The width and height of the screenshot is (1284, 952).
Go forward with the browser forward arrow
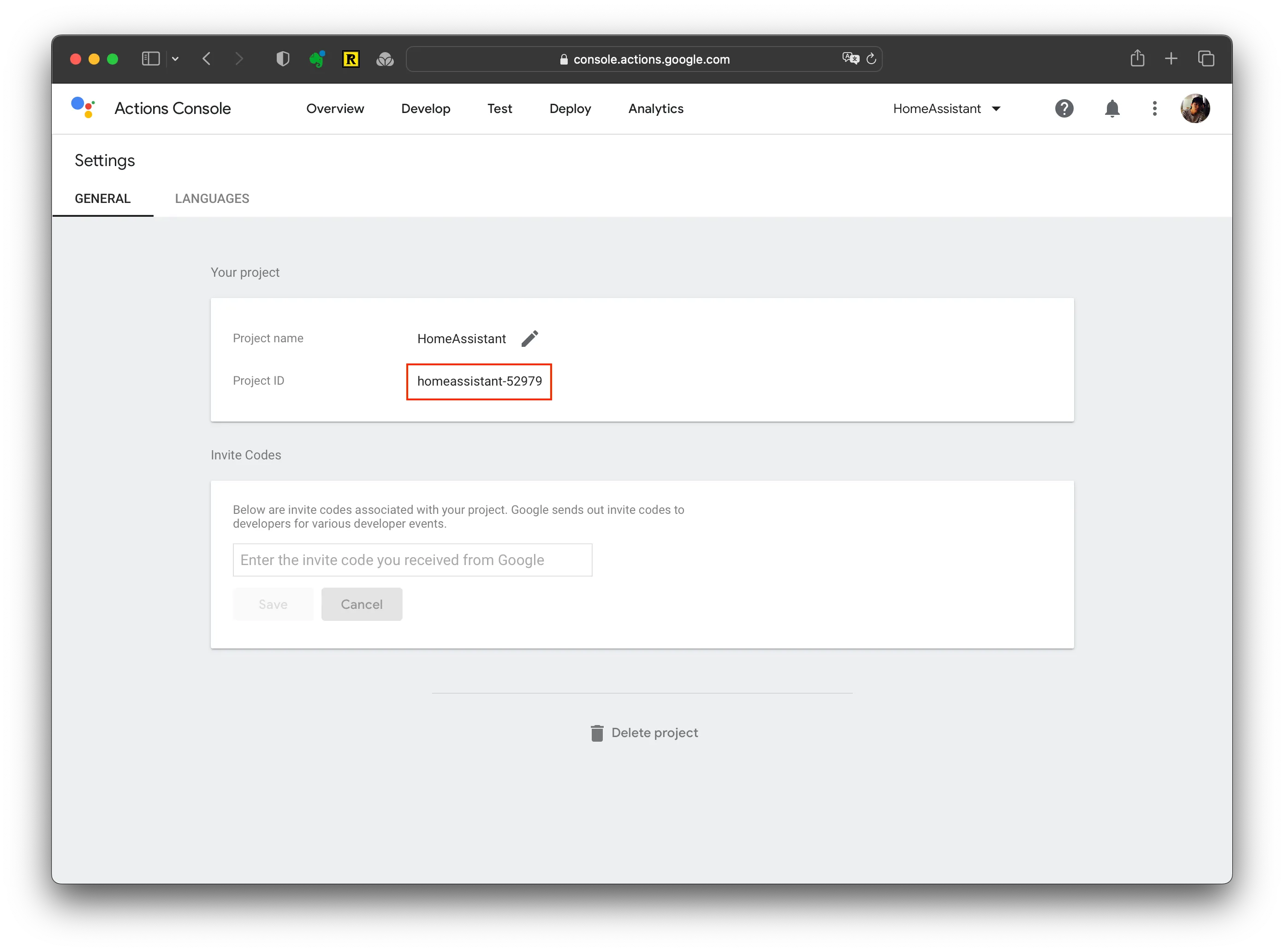[x=239, y=59]
